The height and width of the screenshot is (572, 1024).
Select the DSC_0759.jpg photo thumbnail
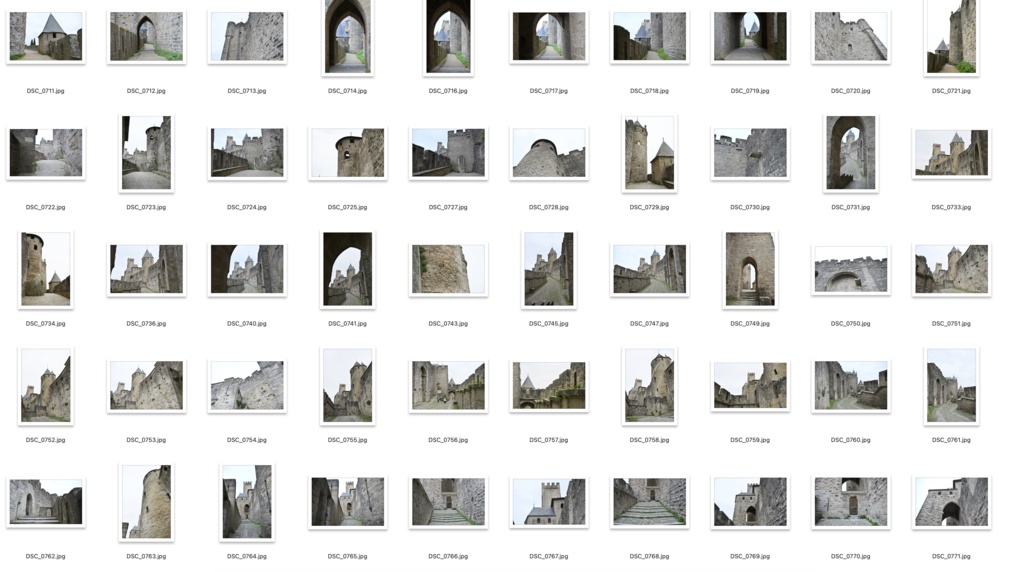[x=750, y=385]
